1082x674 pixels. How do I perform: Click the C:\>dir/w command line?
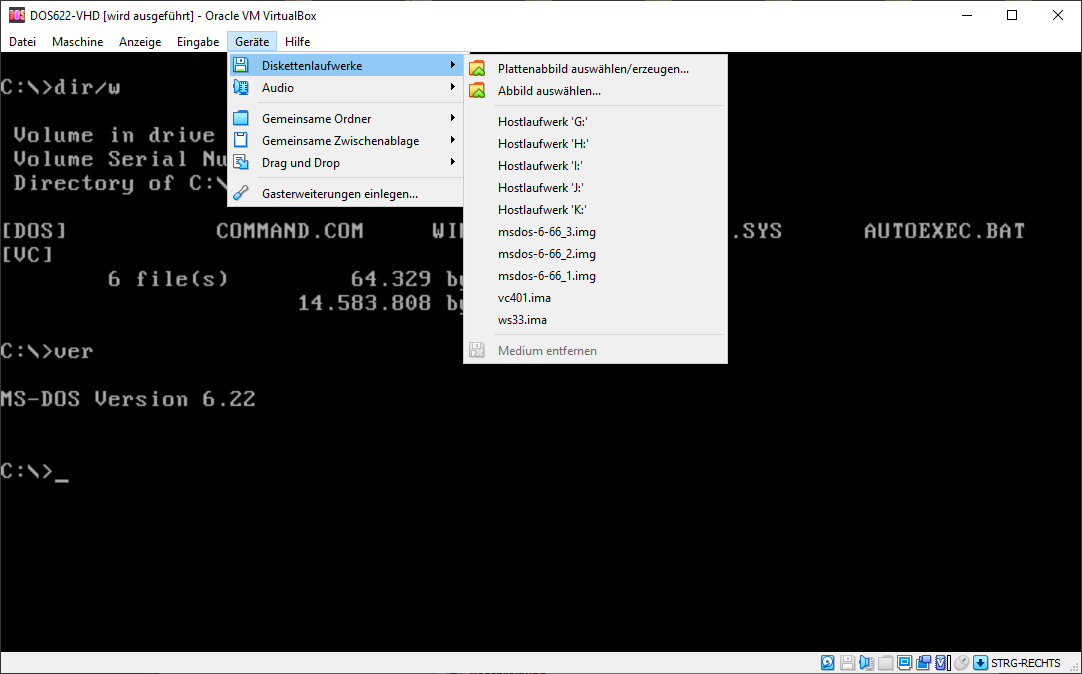[x=61, y=87]
